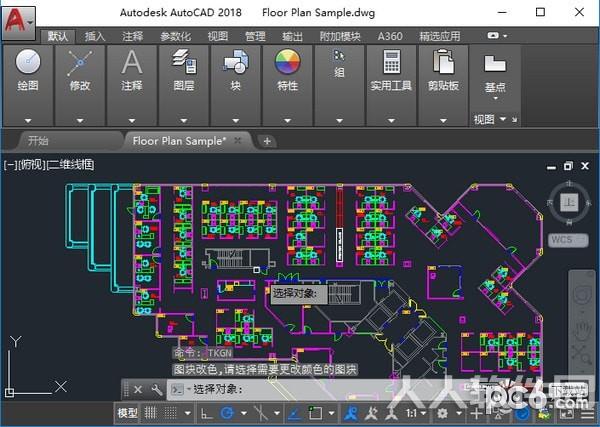Restore the drawing viewport window
Viewport: 600px width, 427px height.
coord(568,166)
